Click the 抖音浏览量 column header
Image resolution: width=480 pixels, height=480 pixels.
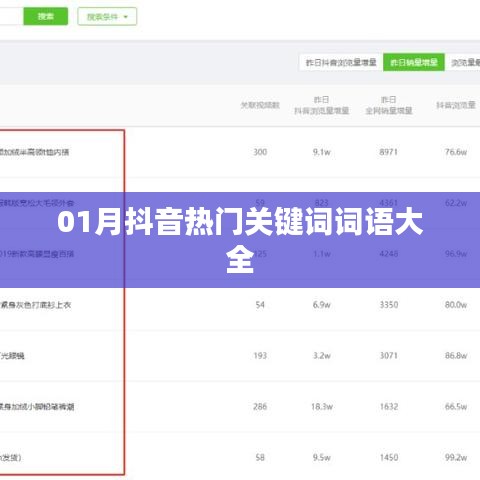456,105
